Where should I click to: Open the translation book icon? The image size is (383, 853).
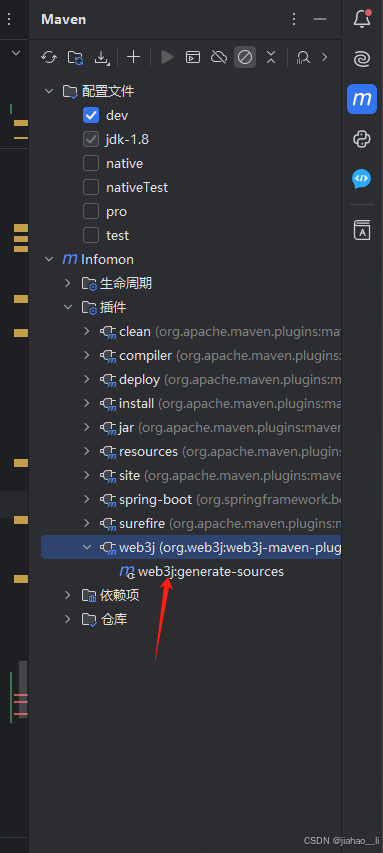click(x=362, y=230)
